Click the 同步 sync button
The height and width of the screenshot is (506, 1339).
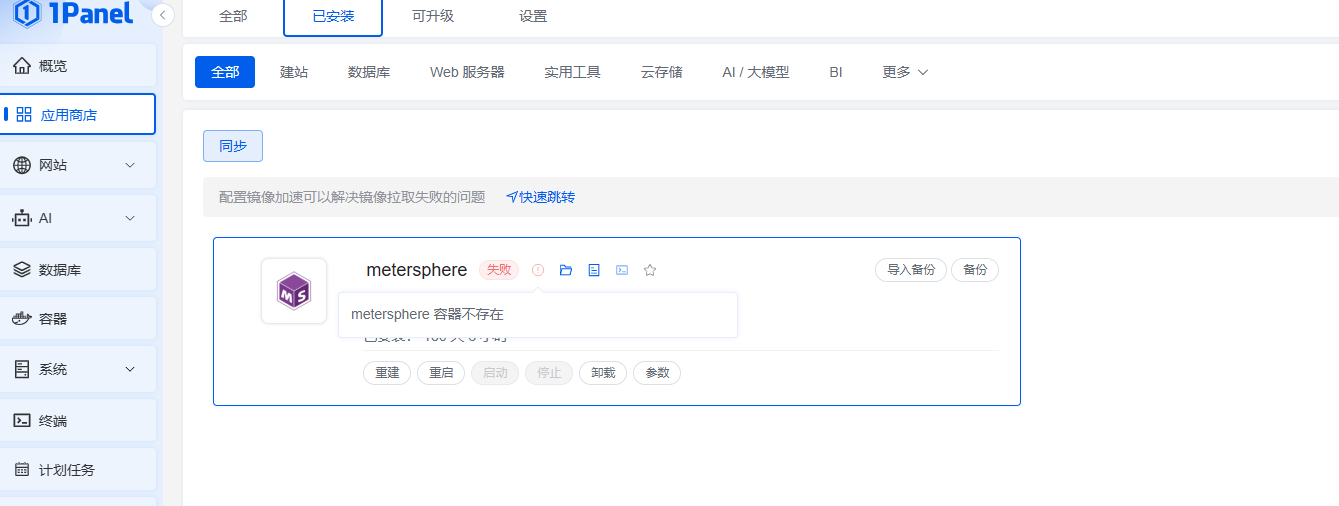click(x=233, y=146)
